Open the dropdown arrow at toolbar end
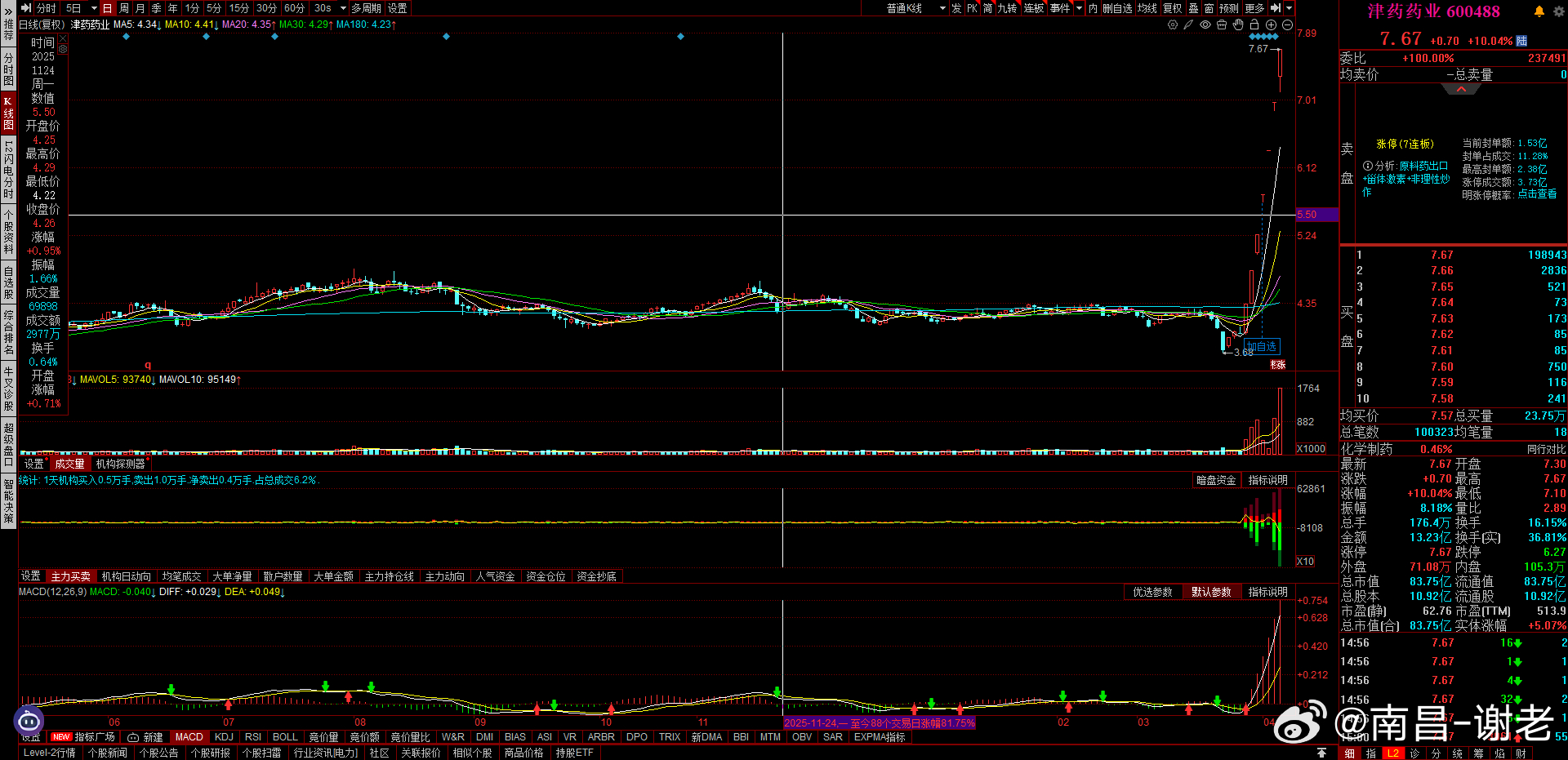Image resolution: width=1568 pixels, height=760 pixels. (1289, 8)
